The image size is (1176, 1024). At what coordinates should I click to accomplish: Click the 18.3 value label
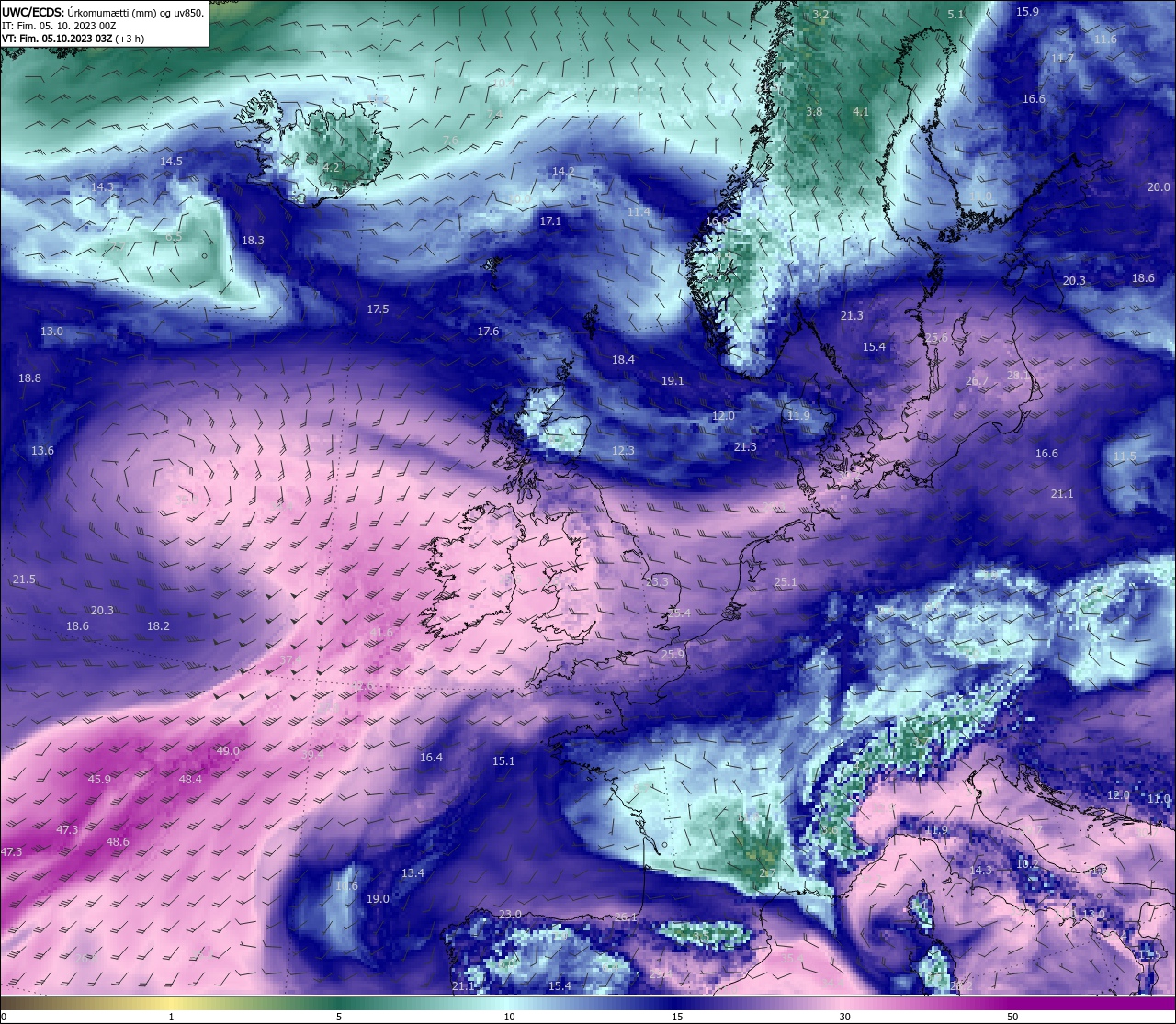pyautogui.click(x=253, y=241)
